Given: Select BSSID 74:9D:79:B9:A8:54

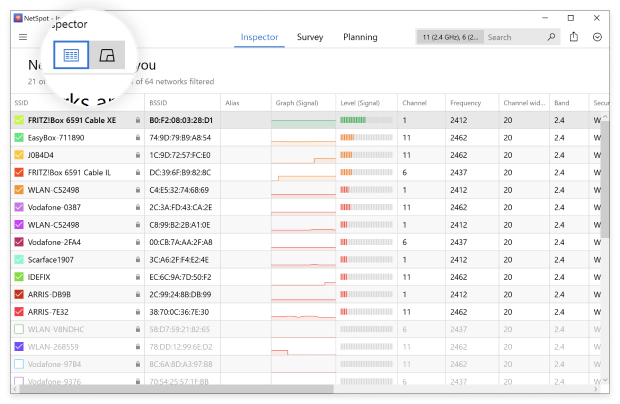Looking at the screenshot, I should (x=180, y=138).
